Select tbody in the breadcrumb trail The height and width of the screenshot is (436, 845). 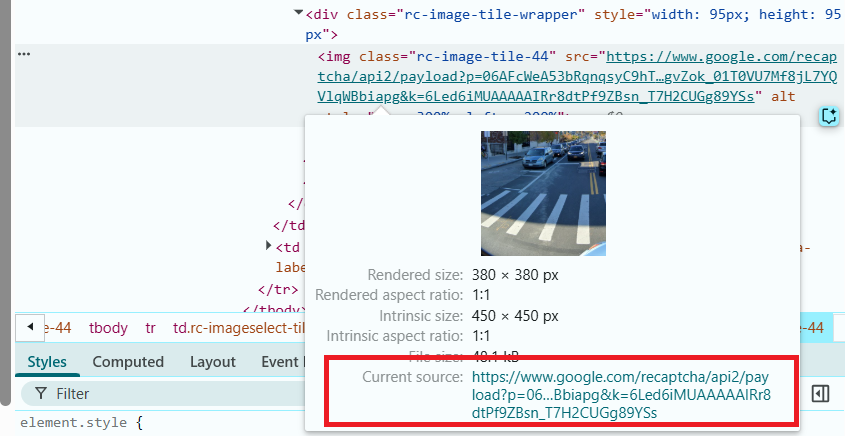point(108,328)
